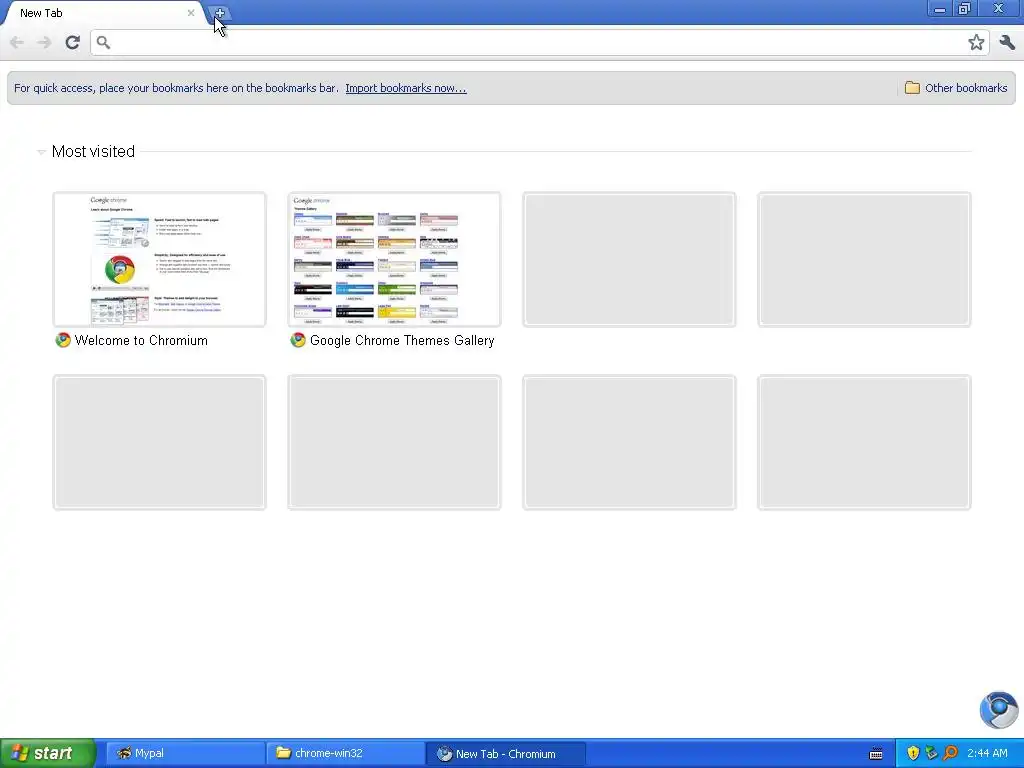This screenshot has height=768, width=1024.
Task: Focus the address bar input
Action: [539, 42]
